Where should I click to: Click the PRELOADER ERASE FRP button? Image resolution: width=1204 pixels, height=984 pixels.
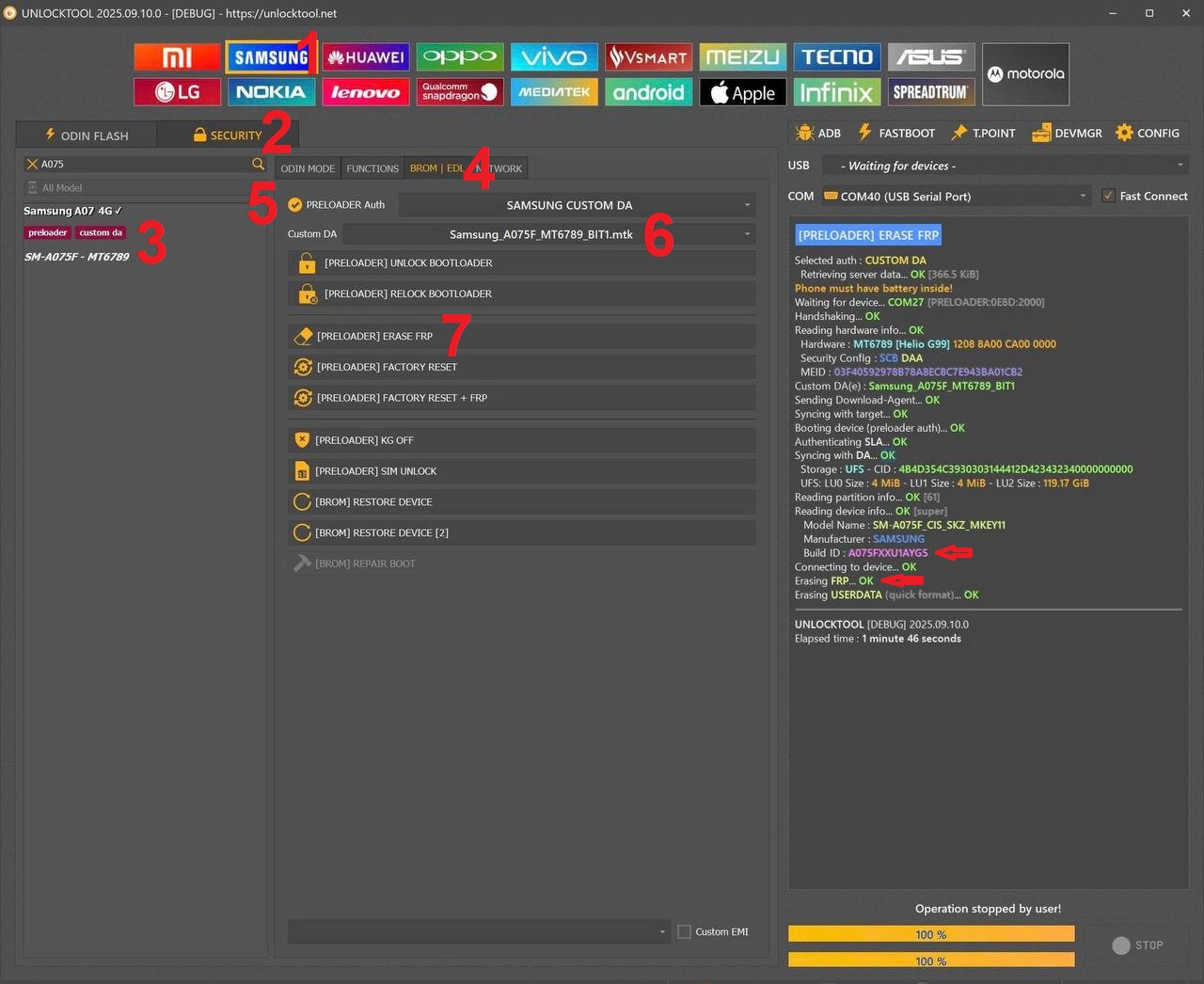click(521, 336)
